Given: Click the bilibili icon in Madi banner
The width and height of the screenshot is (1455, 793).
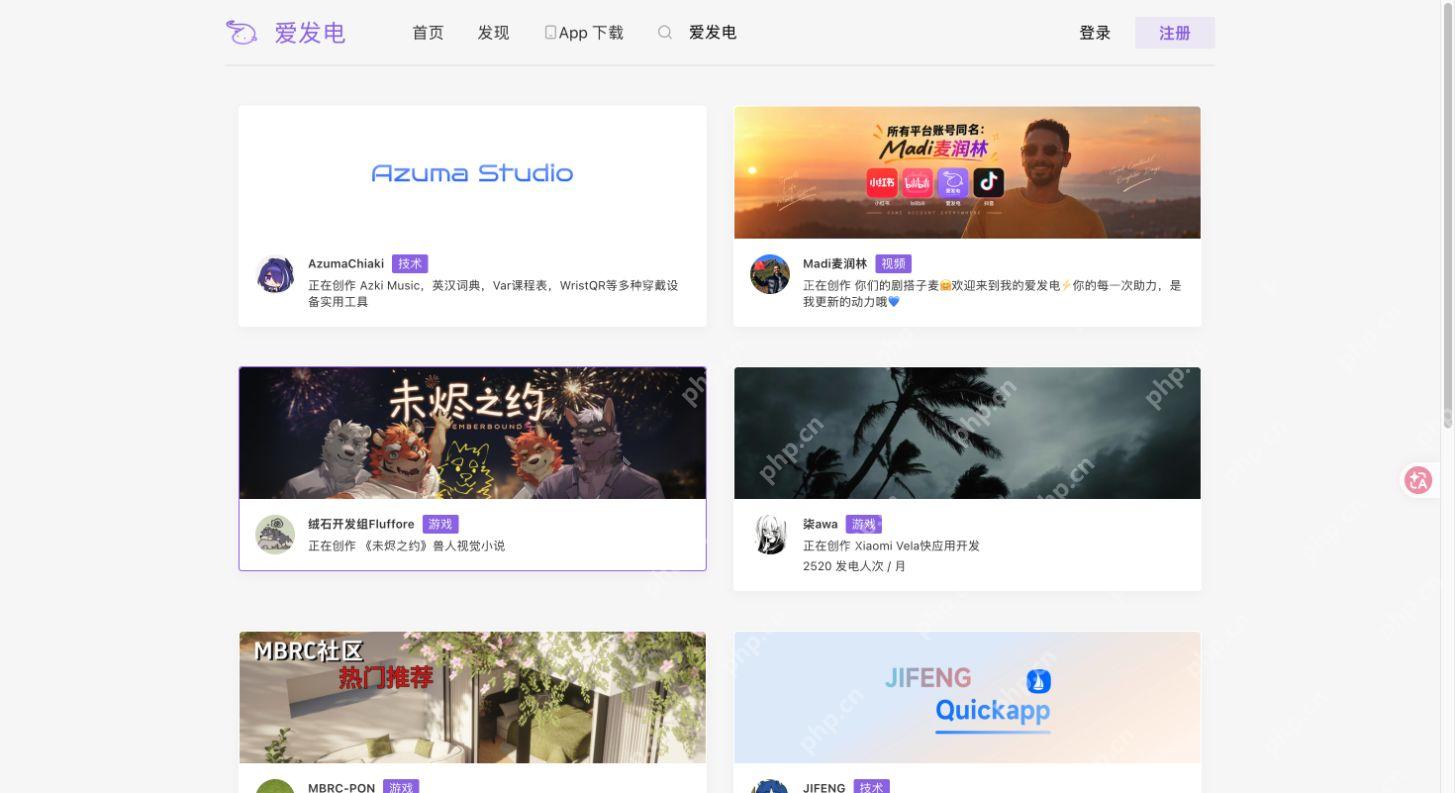Looking at the screenshot, I should coord(917,182).
